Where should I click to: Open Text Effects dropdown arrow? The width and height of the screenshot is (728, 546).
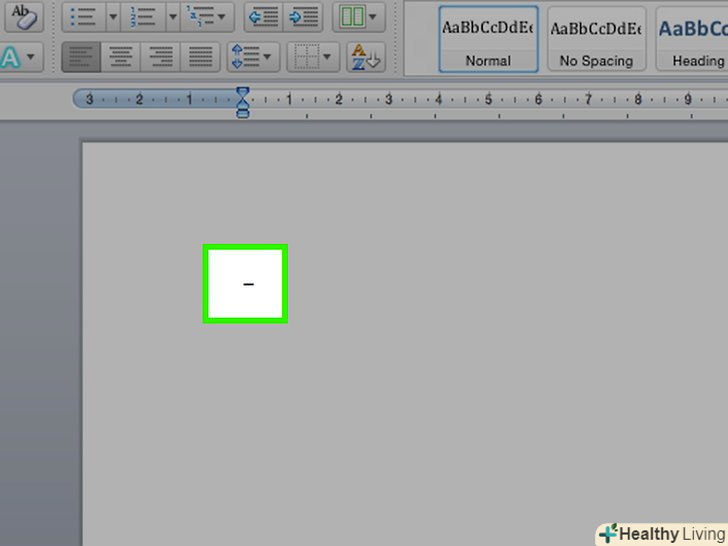coord(32,57)
